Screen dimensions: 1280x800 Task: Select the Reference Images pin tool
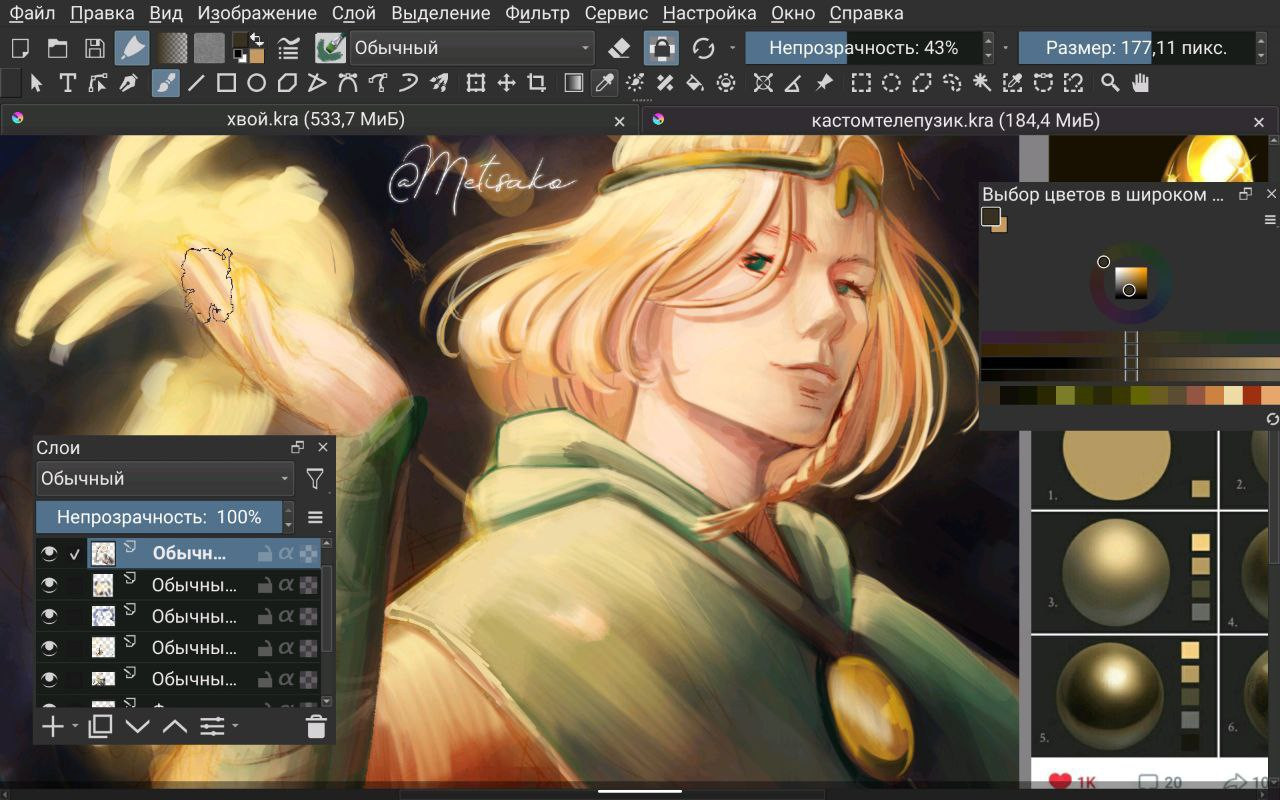coord(824,83)
